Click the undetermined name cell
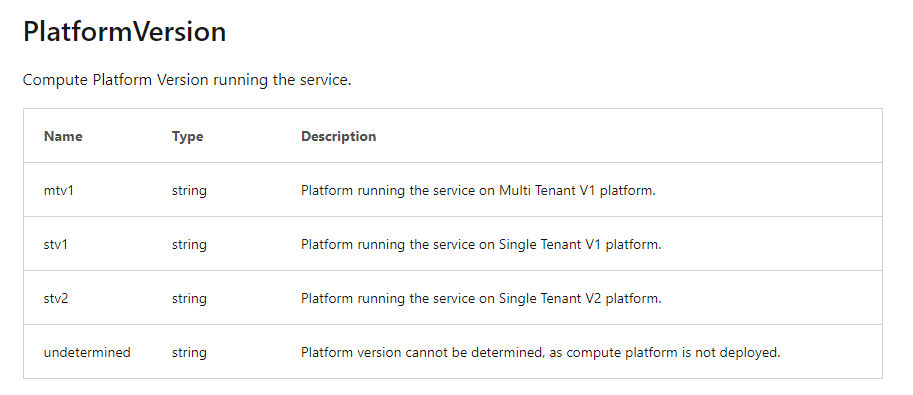The width and height of the screenshot is (913, 395). [87, 352]
